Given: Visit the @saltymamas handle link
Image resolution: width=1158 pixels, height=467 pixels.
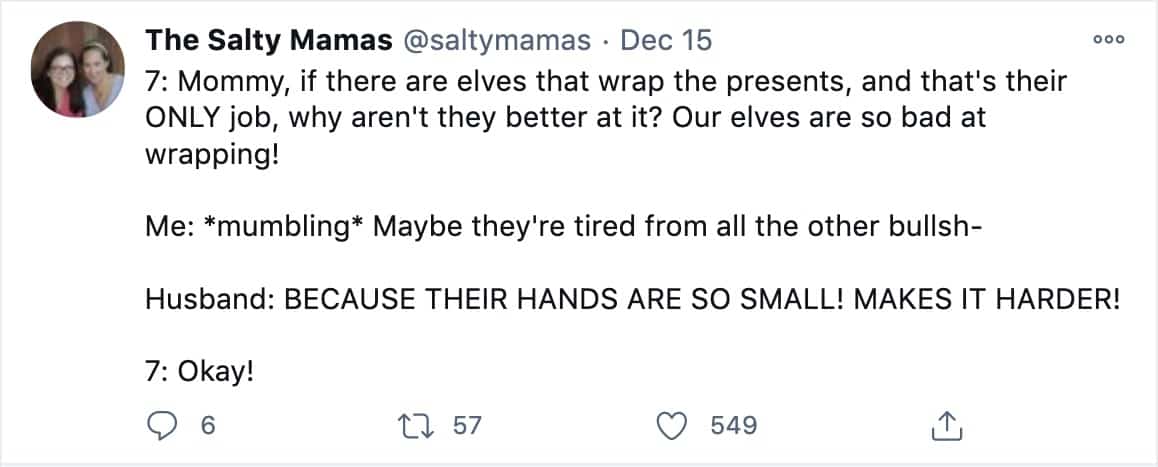Looking at the screenshot, I should tap(496, 41).
